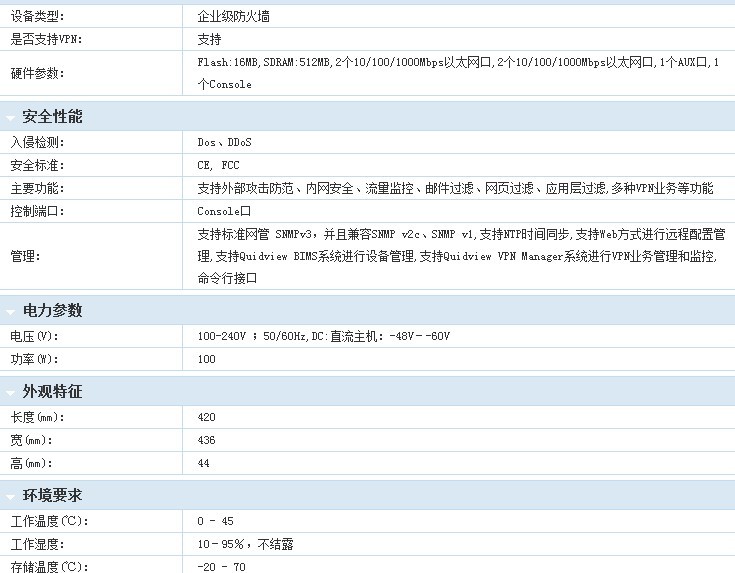Click the 设备类型 row label
Viewport: 735px width, 573px height.
pos(36,16)
